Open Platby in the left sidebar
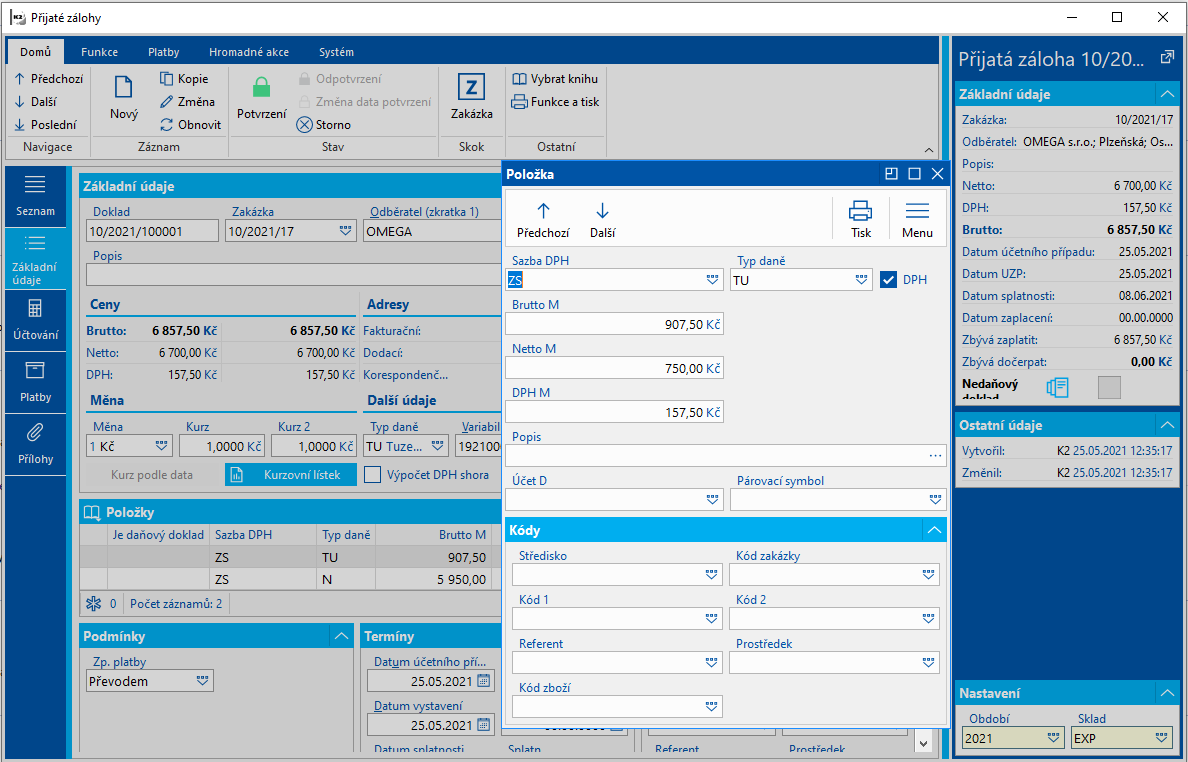This screenshot has height=762, width=1188. (35, 382)
